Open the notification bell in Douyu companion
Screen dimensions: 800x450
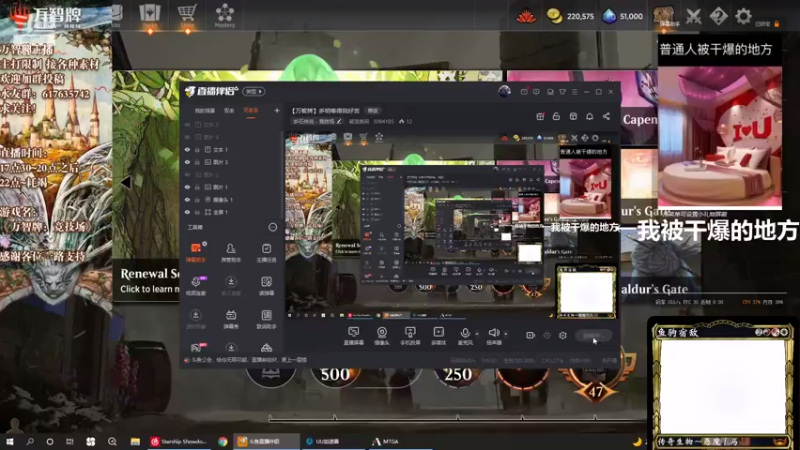[589, 116]
